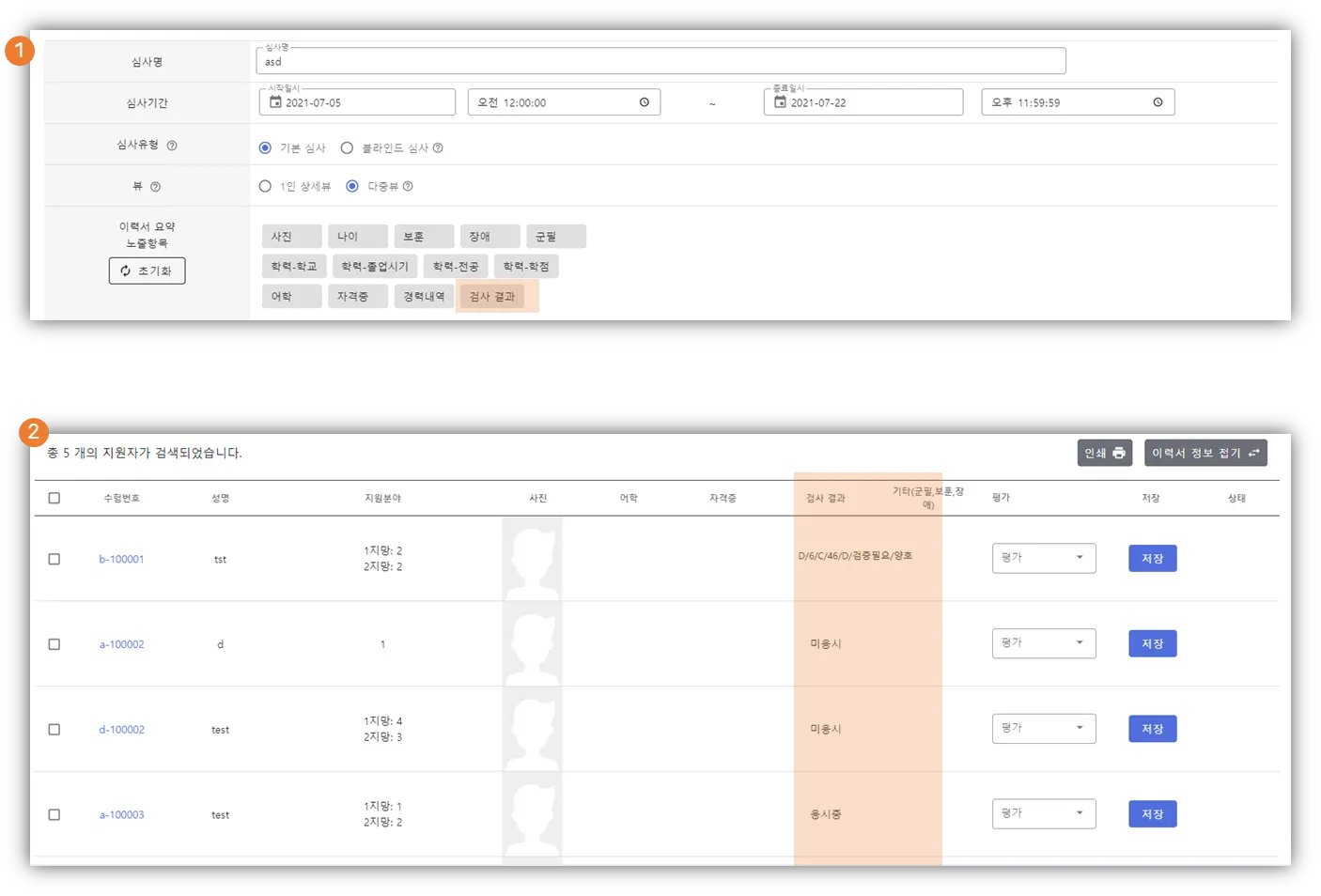
Task: Click the profile photo placeholder for a-100002
Action: click(533, 644)
